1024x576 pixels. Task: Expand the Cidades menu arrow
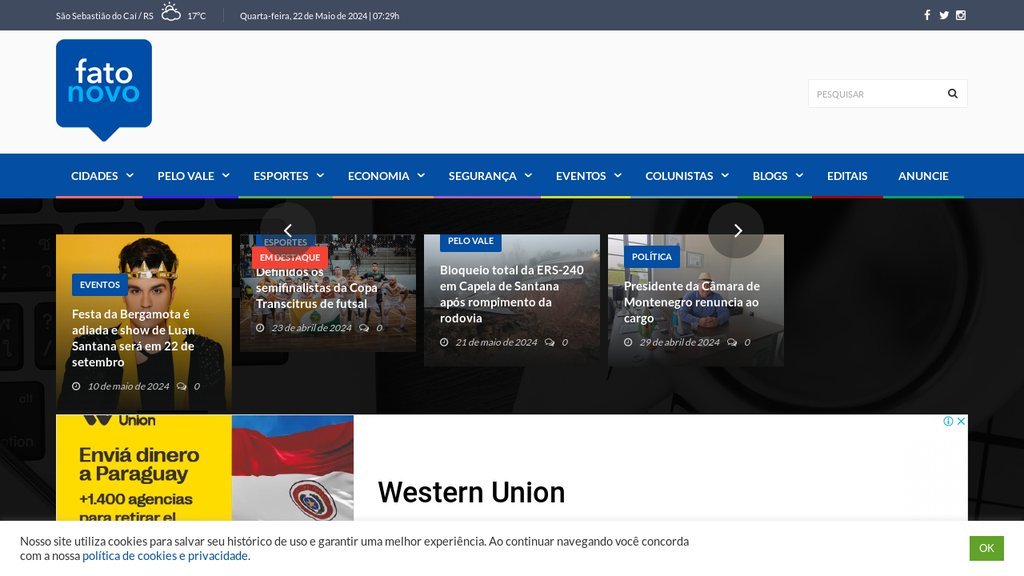(x=130, y=175)
